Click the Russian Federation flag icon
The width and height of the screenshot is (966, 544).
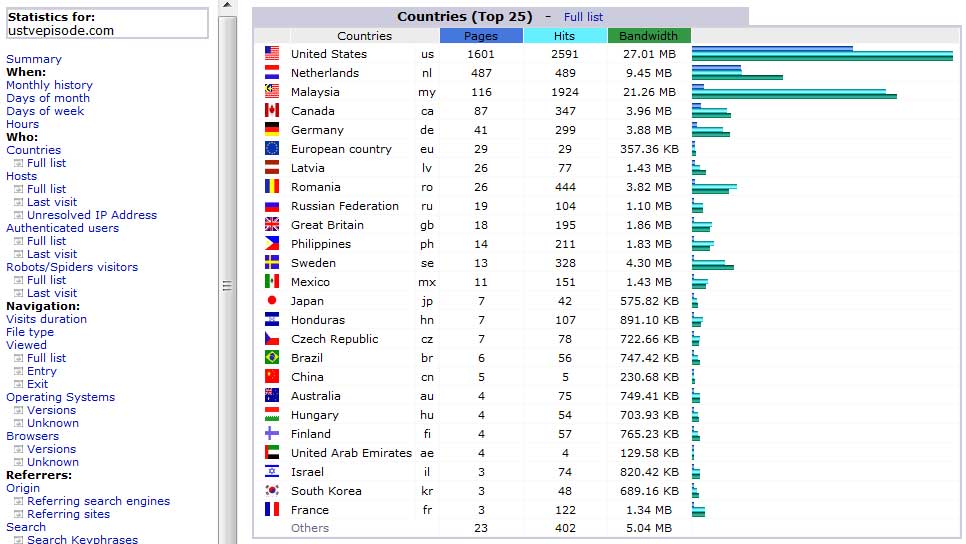pos(272,206)
